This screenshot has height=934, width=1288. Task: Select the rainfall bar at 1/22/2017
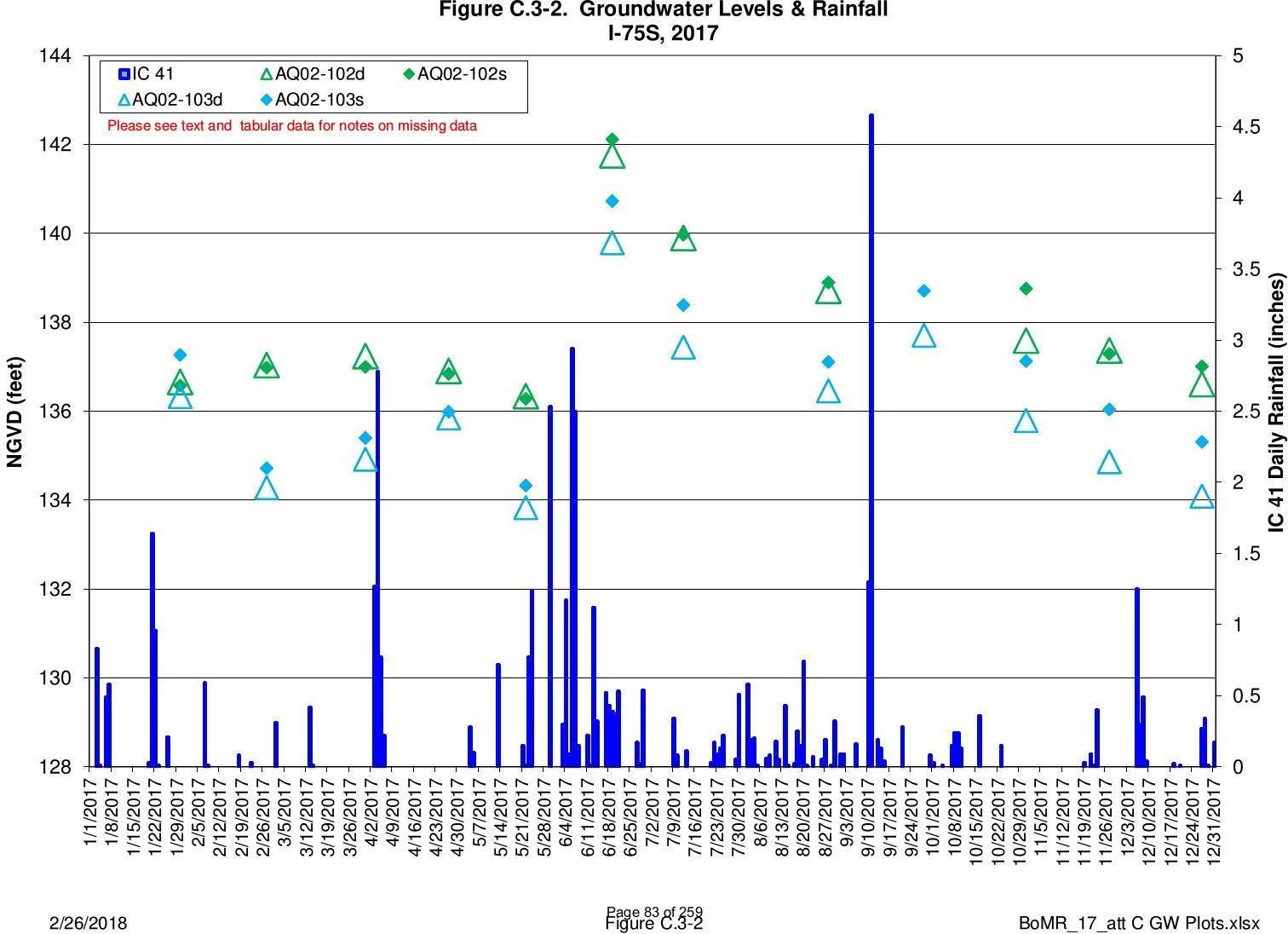152,649
